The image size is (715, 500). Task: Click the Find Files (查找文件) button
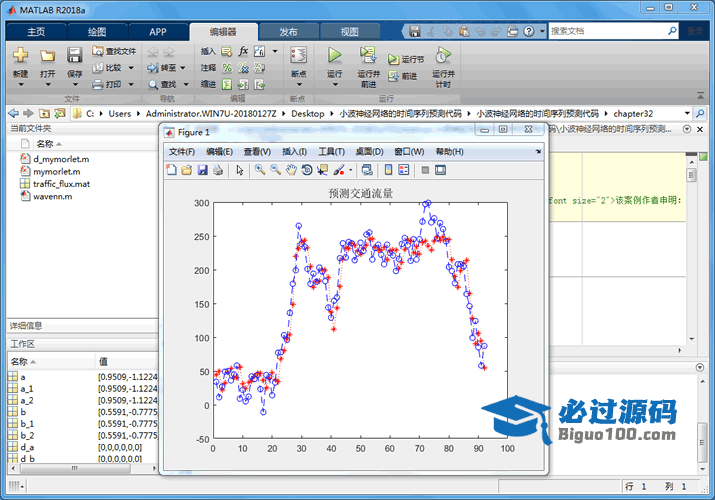tap(113, 51)
